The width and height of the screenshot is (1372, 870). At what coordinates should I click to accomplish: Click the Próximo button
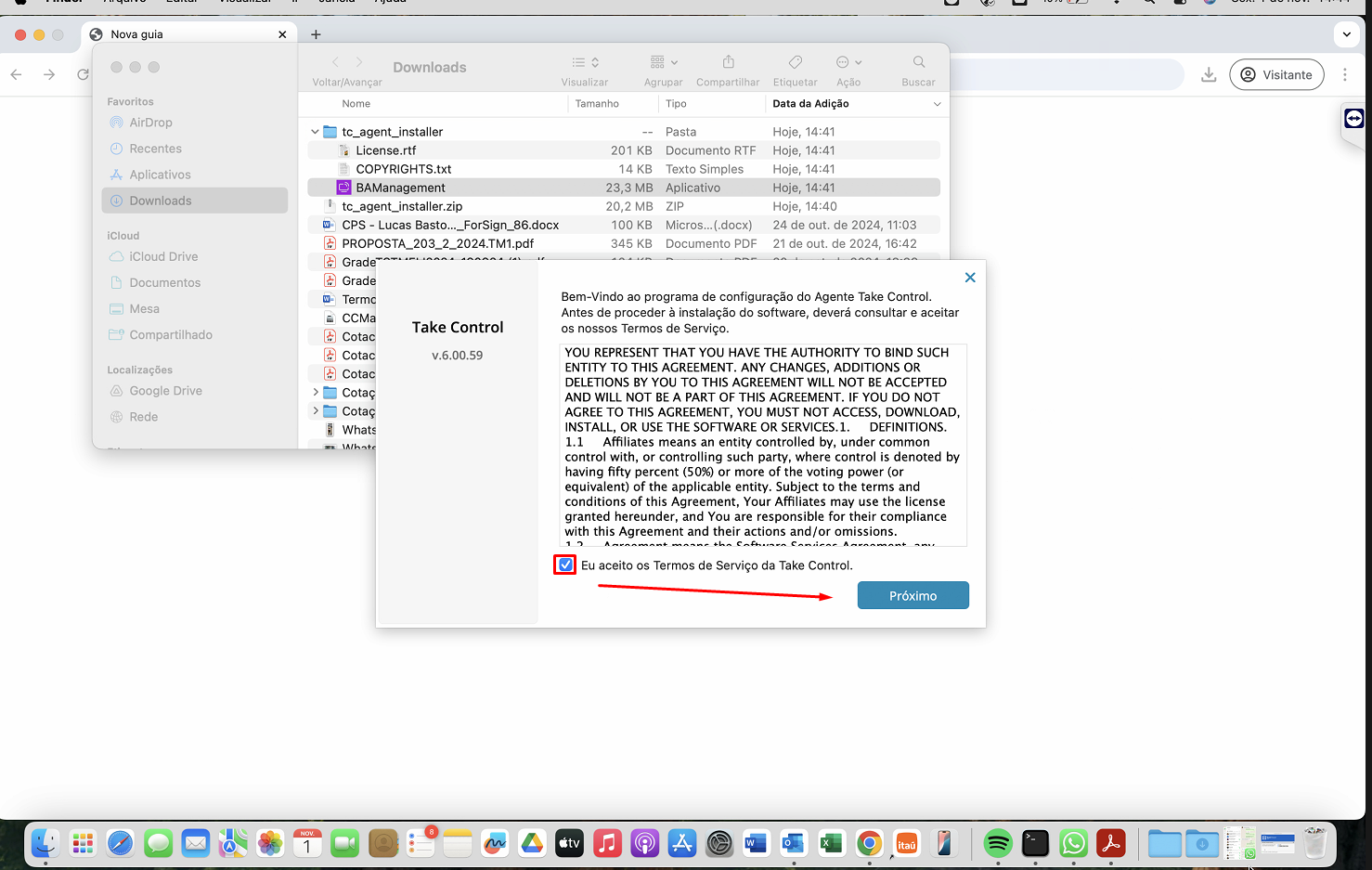[913, 595]
